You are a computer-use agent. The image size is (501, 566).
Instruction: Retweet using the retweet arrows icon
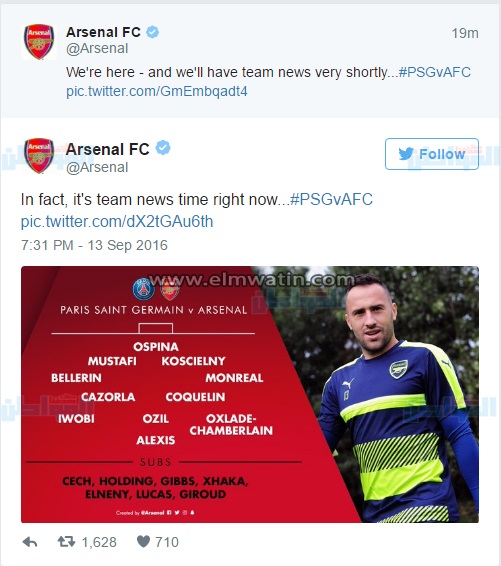coord(66,541)
